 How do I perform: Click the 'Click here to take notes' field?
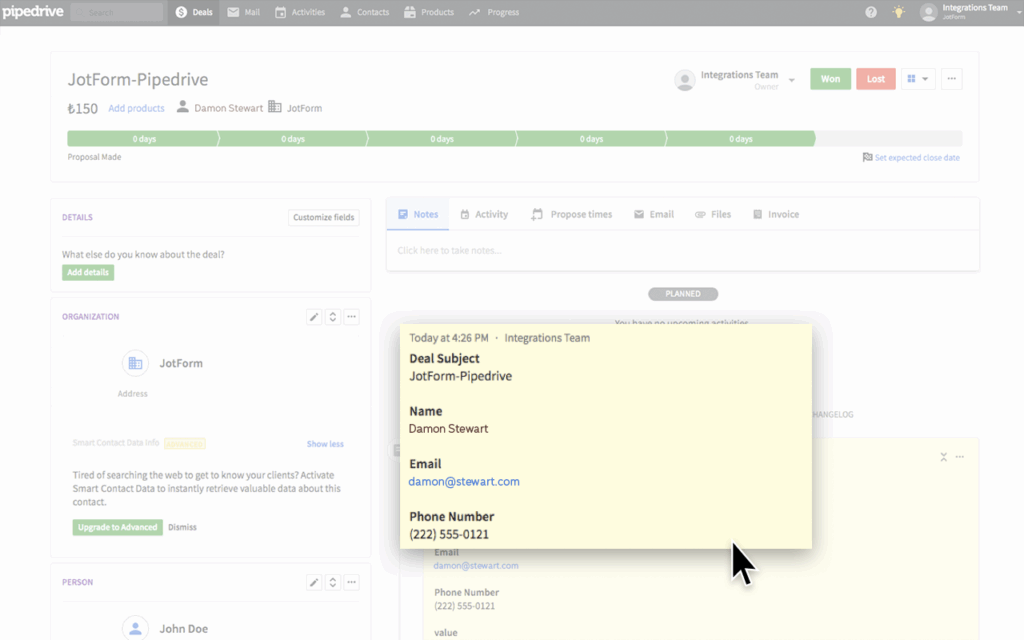click(x=682, y=251)
